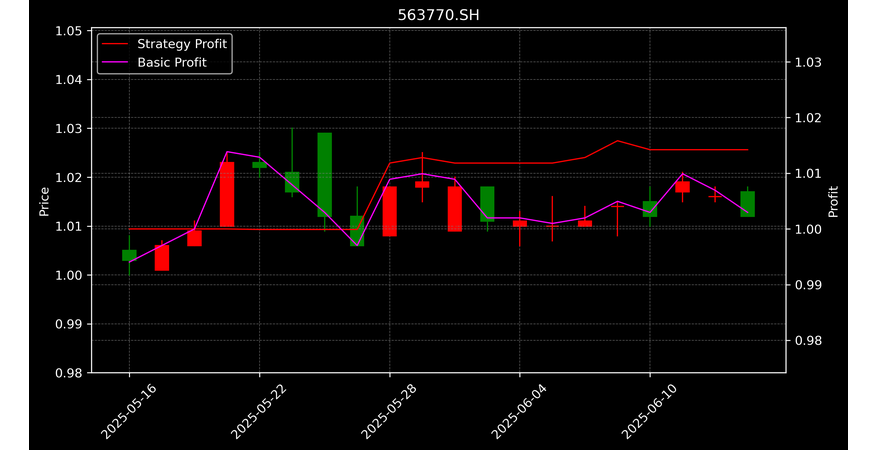Image resolution: width=878 pixels, height=450 pixels.
Task: Click the Price axis label
Action: [44, 201]
